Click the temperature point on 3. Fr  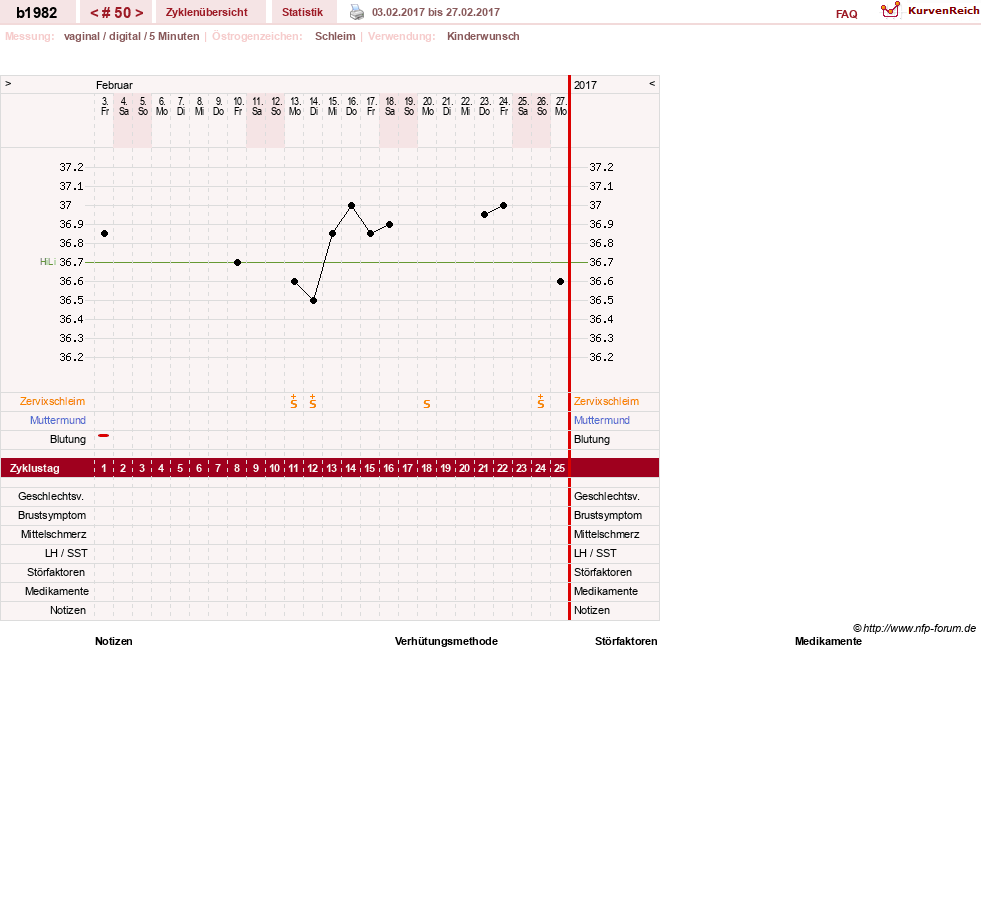pyautogui.click(x=104, y=233)
